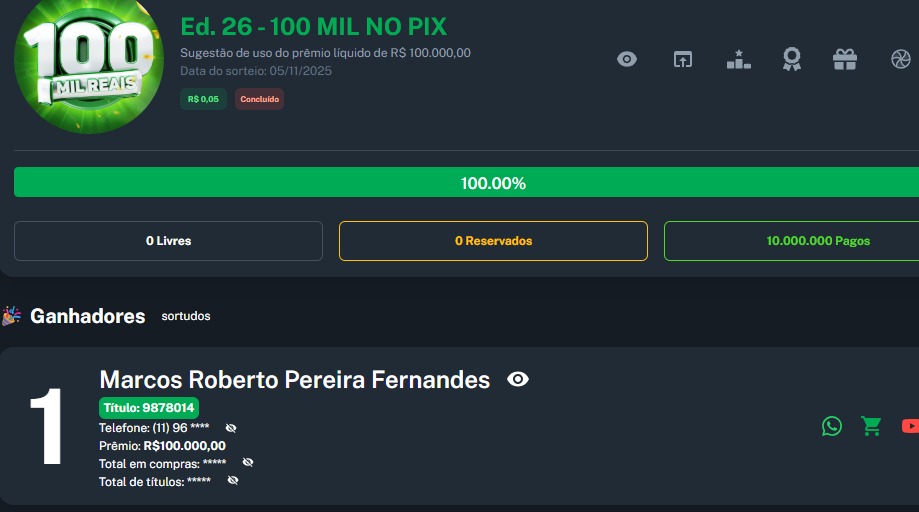Viewport: 919px width, 512px height.
Task: Open the red YouTube video icon
Action: click(909, 426)
